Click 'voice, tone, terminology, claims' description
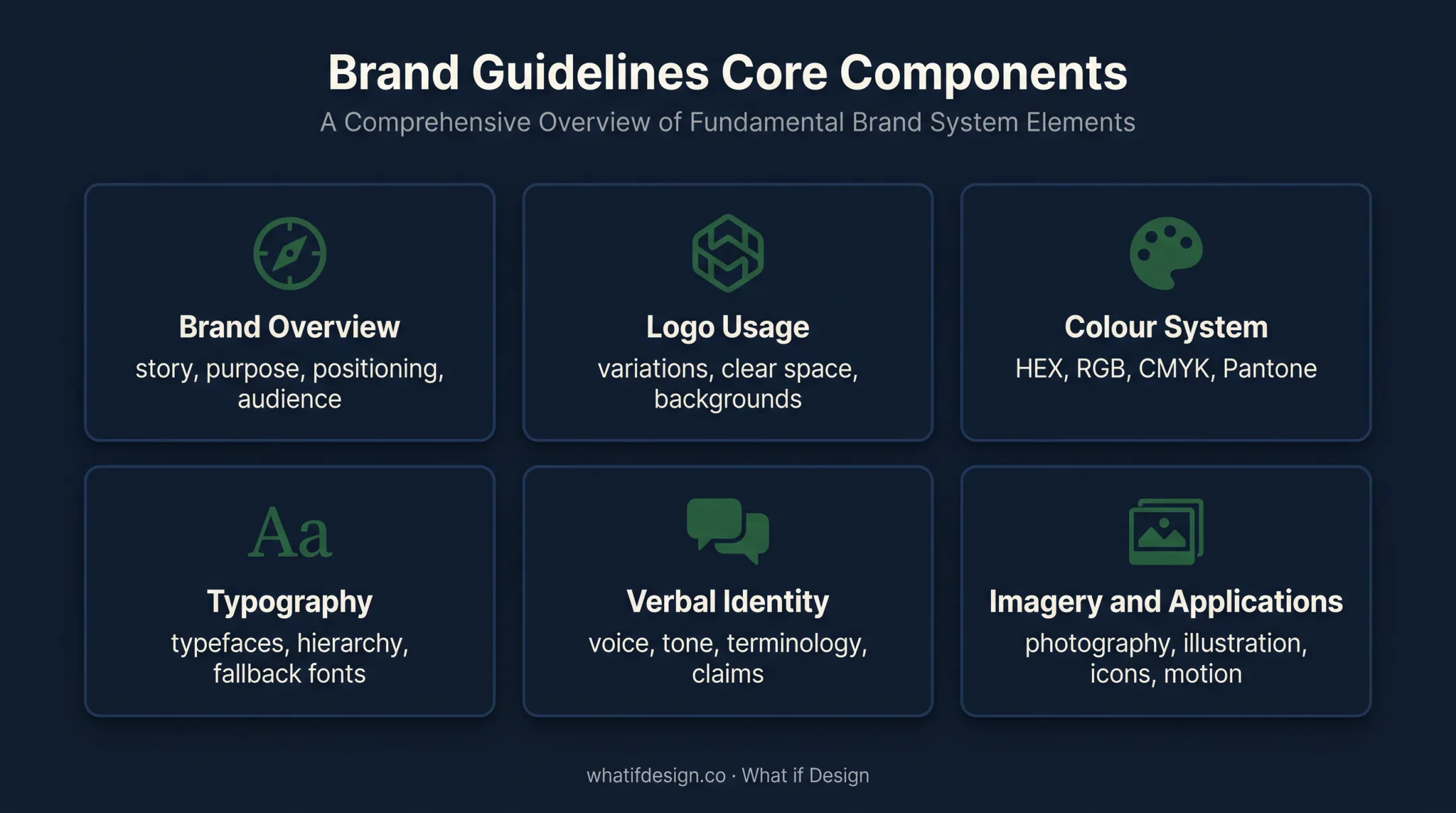Viewport: 1456px width, 813px height. click(728, 658)
